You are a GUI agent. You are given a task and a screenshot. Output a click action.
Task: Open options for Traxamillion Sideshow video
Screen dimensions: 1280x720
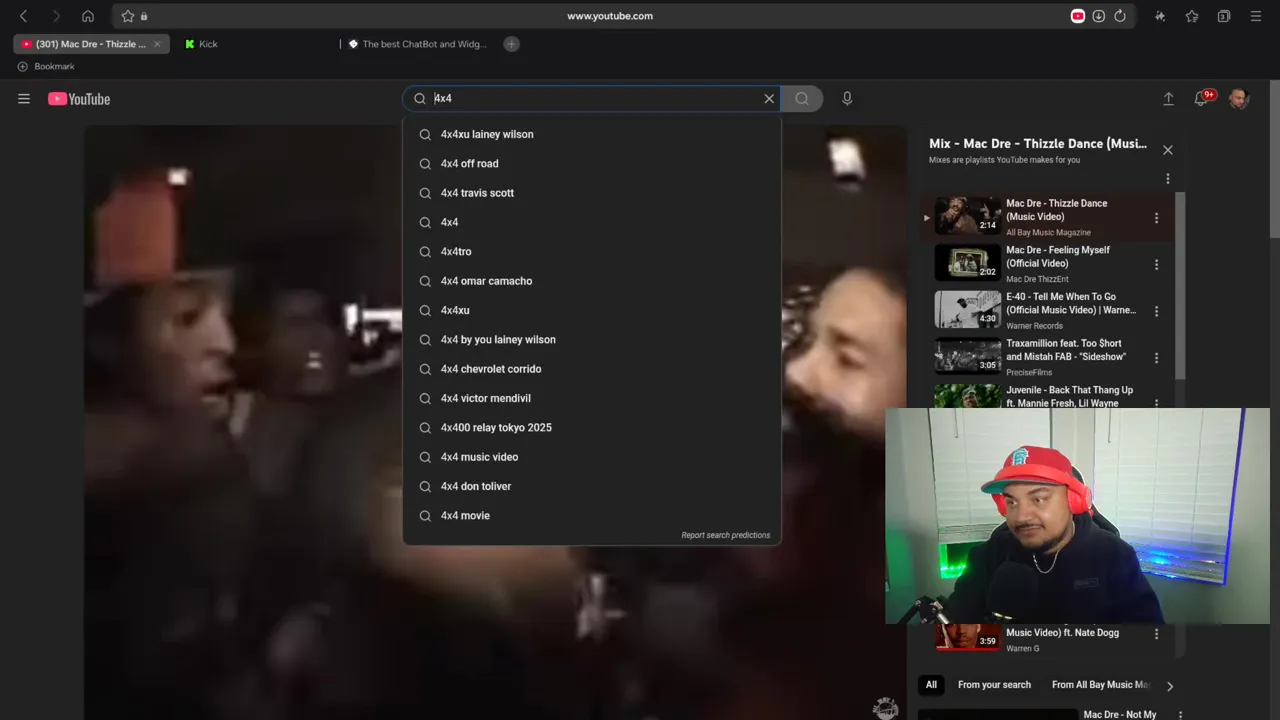[1157, 358]
